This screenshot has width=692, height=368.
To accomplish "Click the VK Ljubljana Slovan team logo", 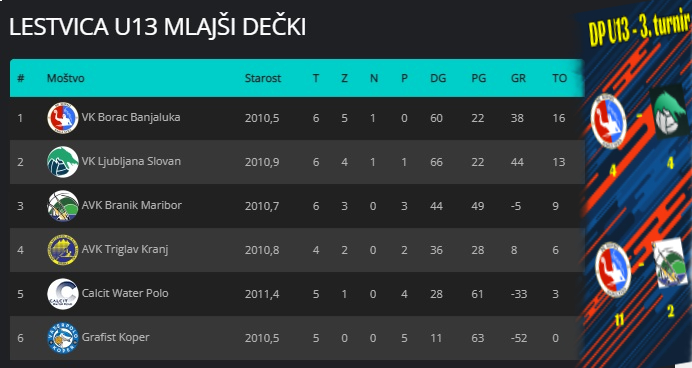I will 63,162.
